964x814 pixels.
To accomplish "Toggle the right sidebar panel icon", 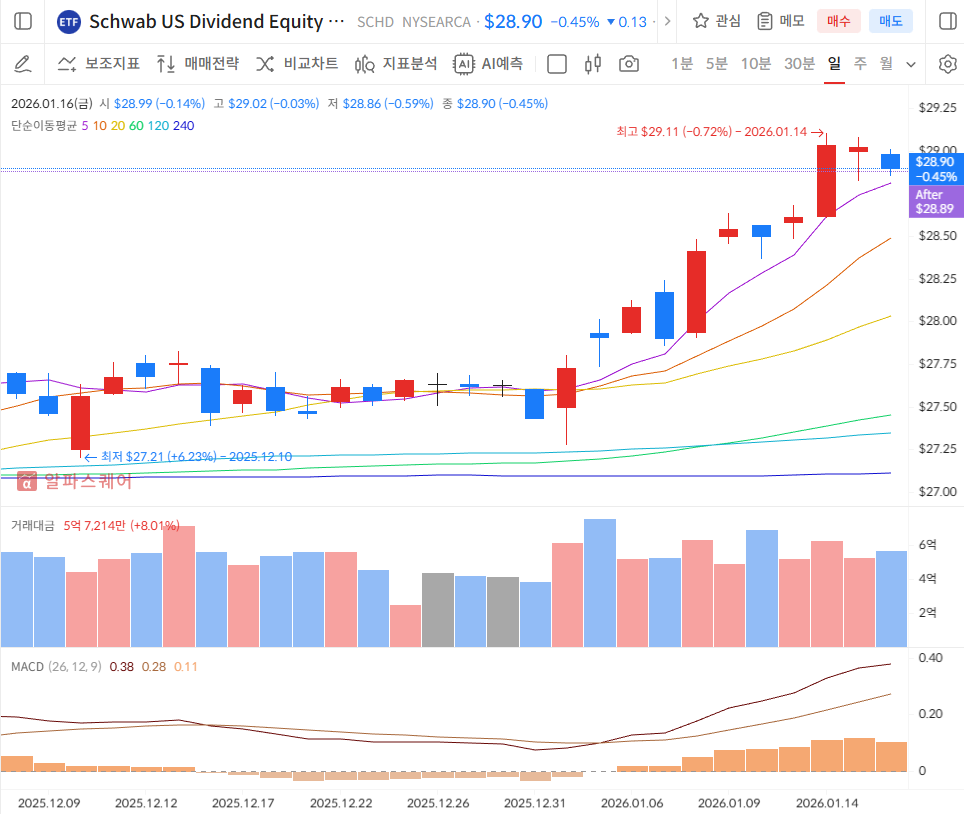I will (946, 21).
